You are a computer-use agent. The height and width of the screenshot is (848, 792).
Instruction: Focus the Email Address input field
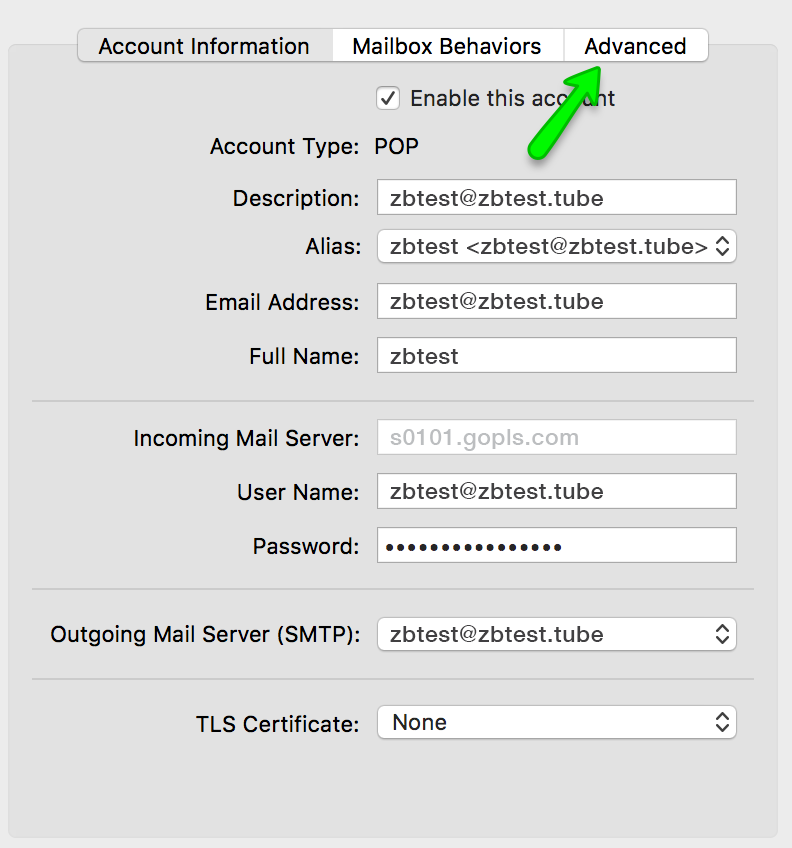(x=556, y=301)
